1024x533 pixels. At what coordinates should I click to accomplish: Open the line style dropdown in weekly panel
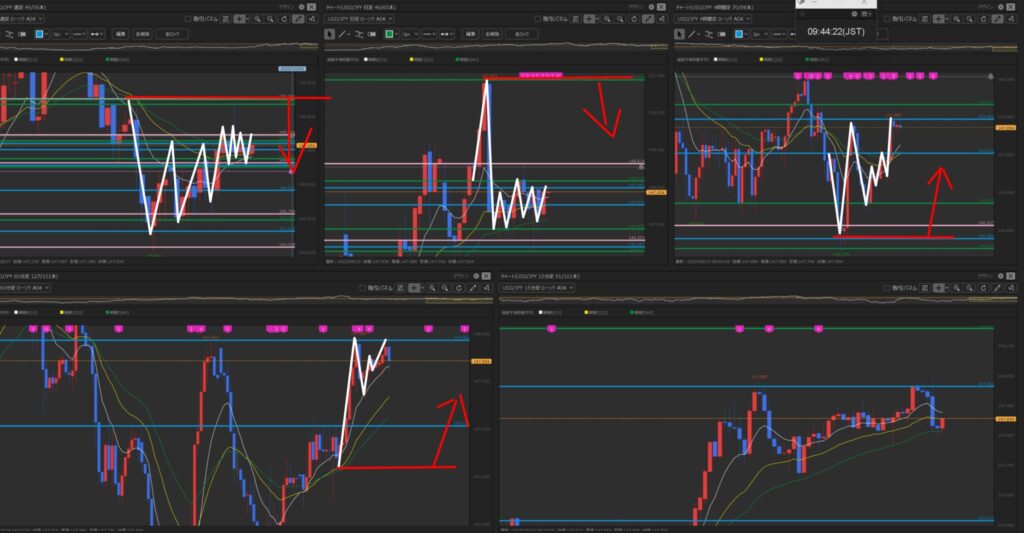[80, 34]
